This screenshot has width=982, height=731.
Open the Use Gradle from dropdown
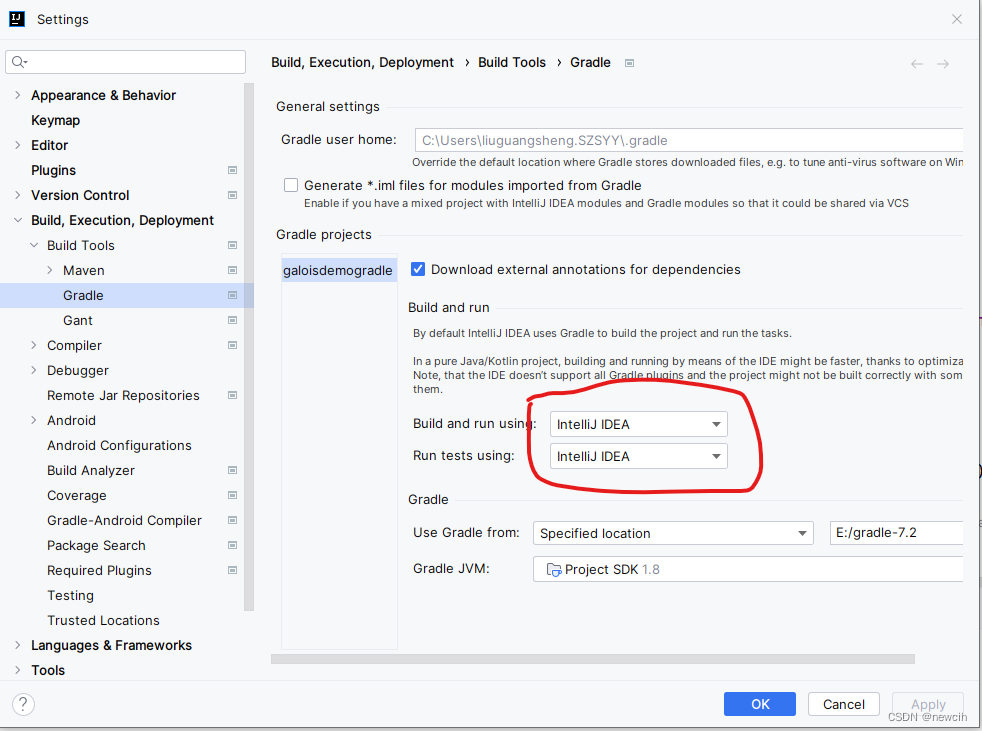(x=673, y=533)
